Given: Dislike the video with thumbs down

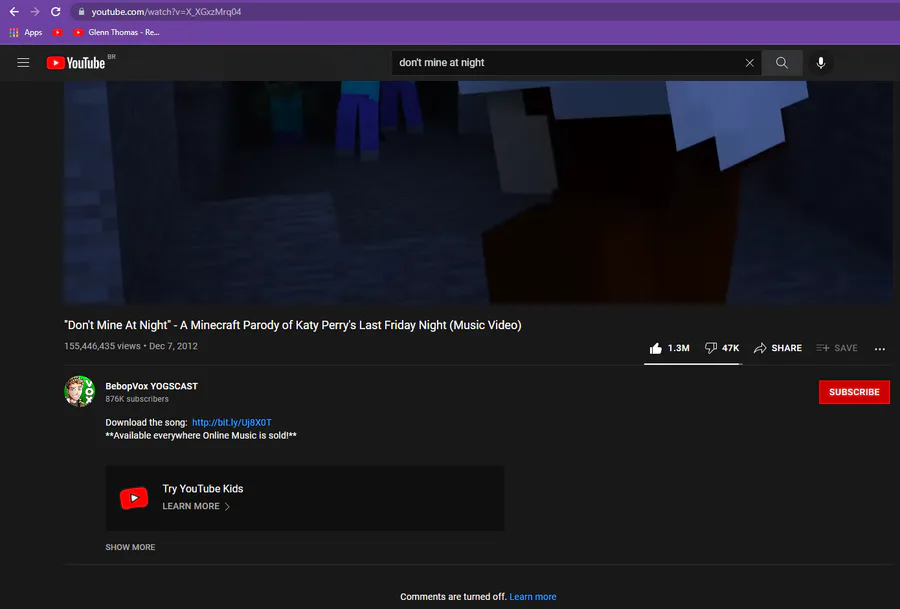Looking at the screenshot, I should click(721, 348).
